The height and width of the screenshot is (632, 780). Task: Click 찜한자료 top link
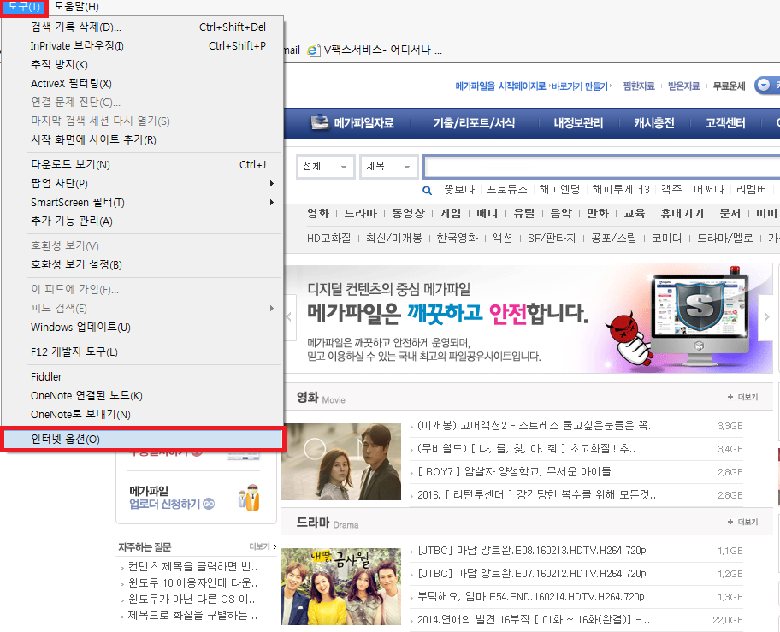click(638, 86)
